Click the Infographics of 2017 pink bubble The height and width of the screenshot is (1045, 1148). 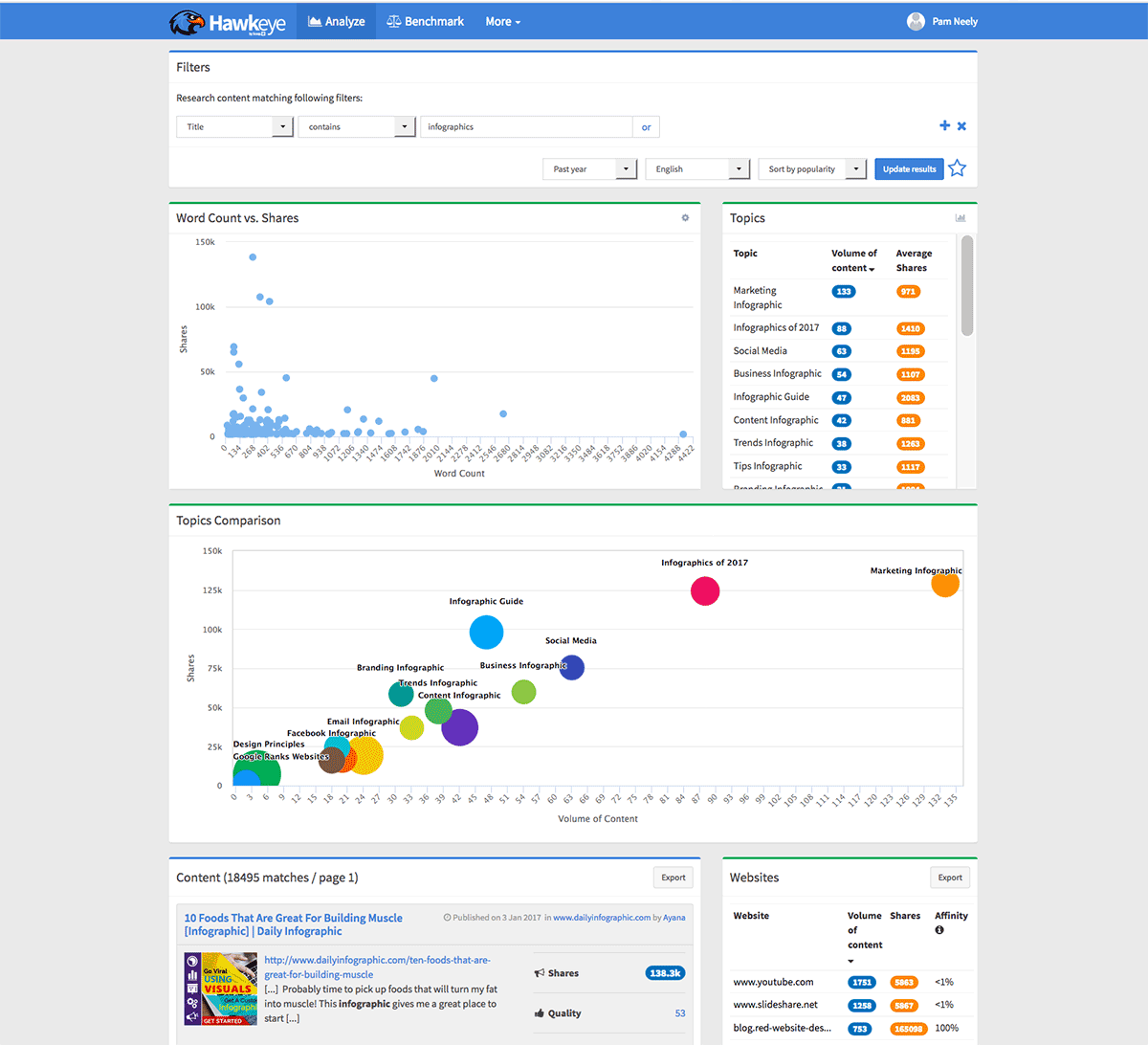coord(705,591)
